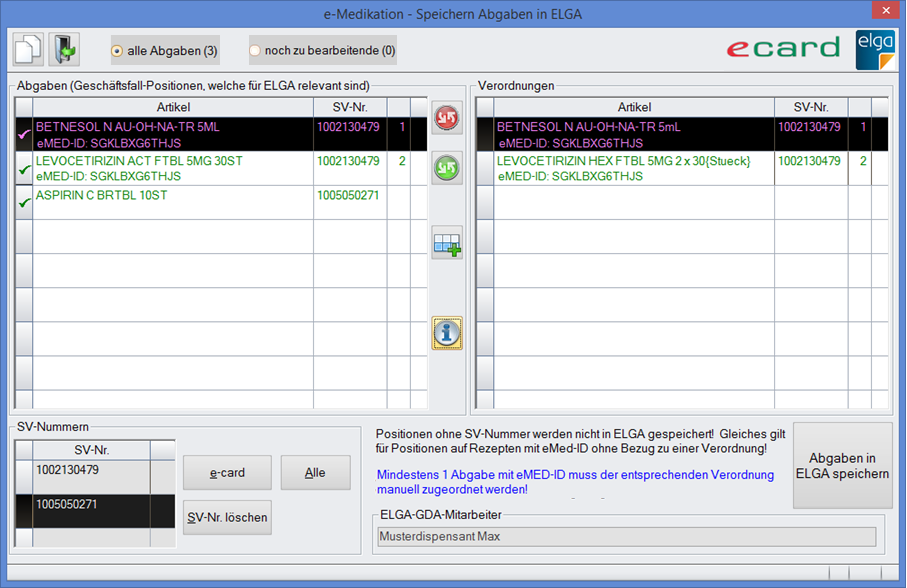
Task: Select 'alle Abgaben (3)' radio button
Action: pos(118,50)
